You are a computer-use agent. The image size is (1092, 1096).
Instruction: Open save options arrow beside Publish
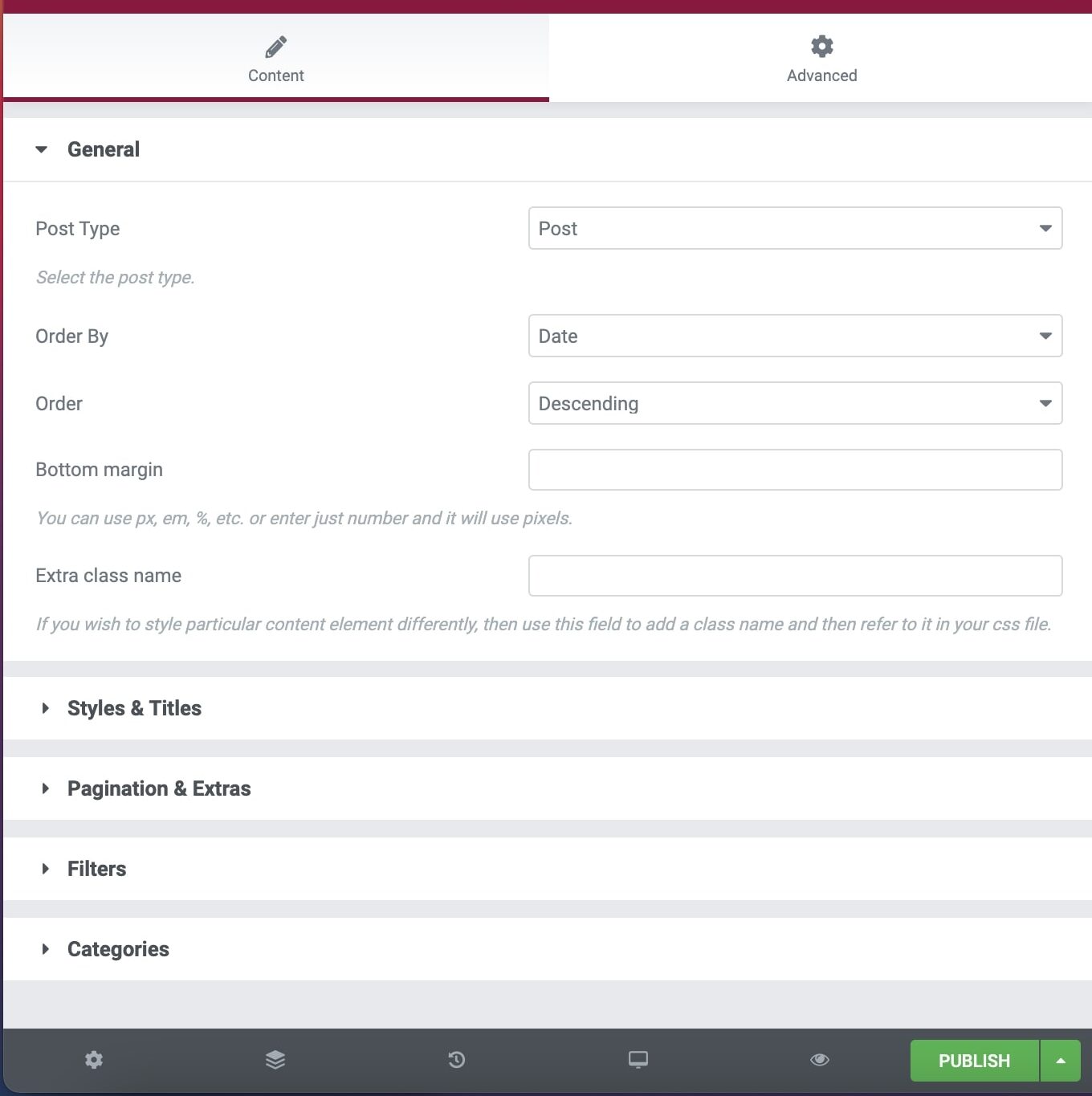click(1061, 1061)
